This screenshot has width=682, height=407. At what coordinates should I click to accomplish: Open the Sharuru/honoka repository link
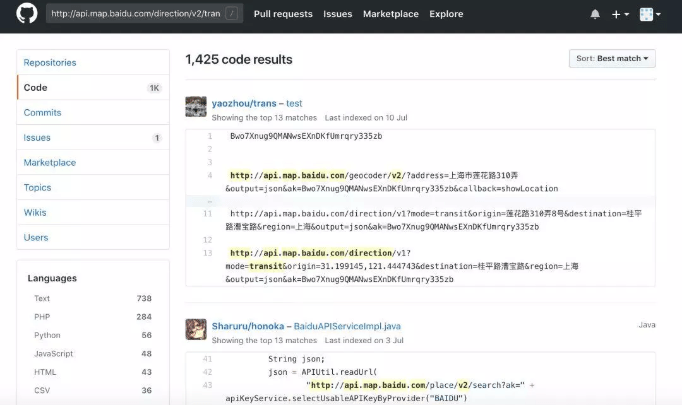pos(247,326)
